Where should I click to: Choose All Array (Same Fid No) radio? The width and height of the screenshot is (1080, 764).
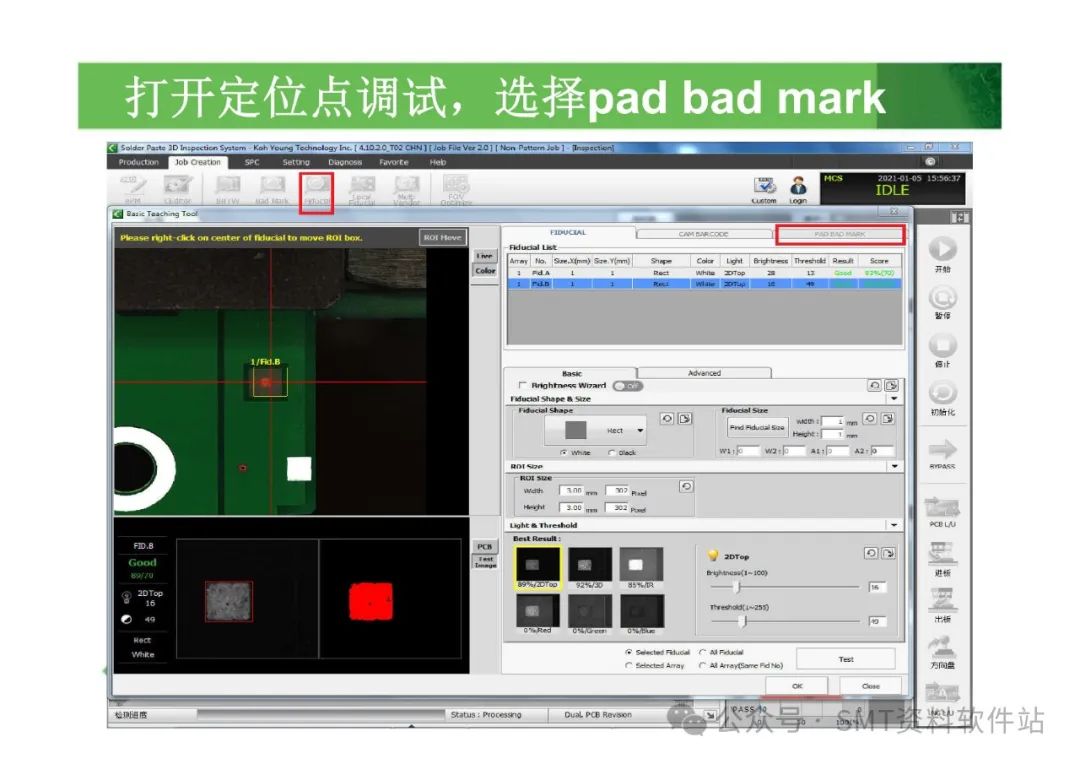click(x=703, y=665)
